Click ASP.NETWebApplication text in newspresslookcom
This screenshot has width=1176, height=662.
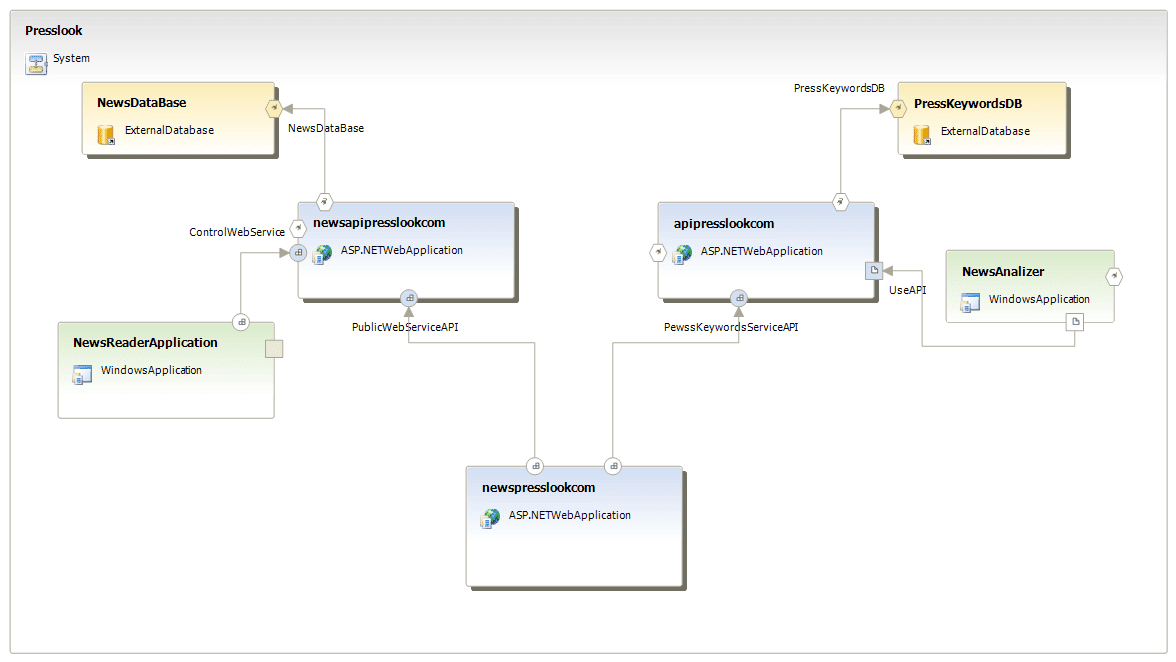[569, 515]
